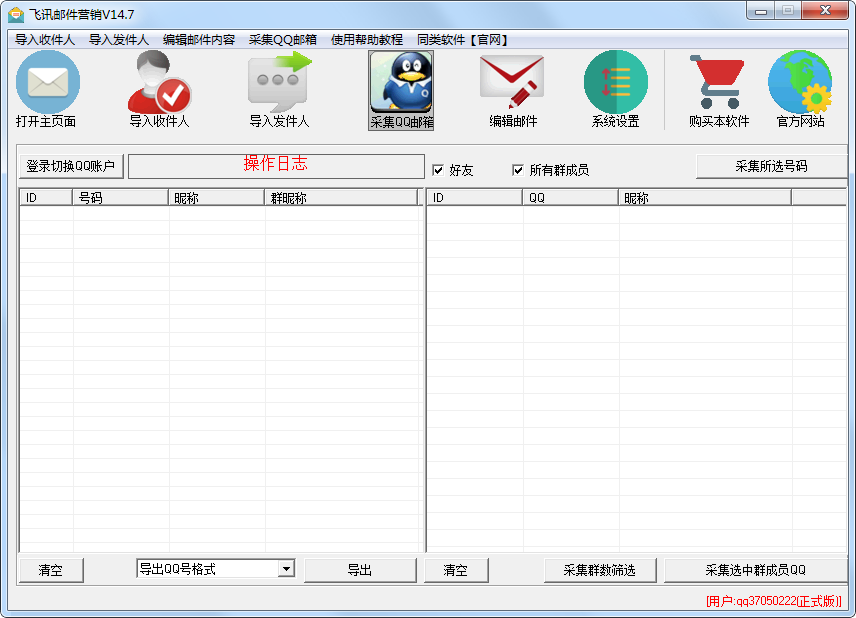Open the 使用帮助教程 menu
856x618 pixels.
click(x=367, y=40)
